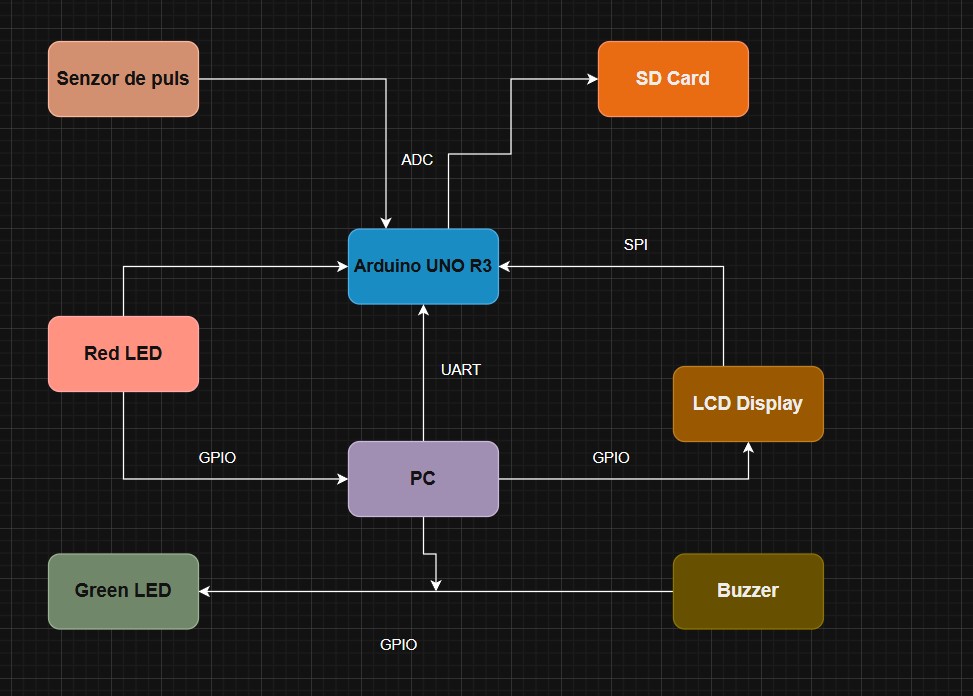The width and height of the screenshot is (973, 696).
Task: Select the Green LED block
Action: click(x=123, y=591)
